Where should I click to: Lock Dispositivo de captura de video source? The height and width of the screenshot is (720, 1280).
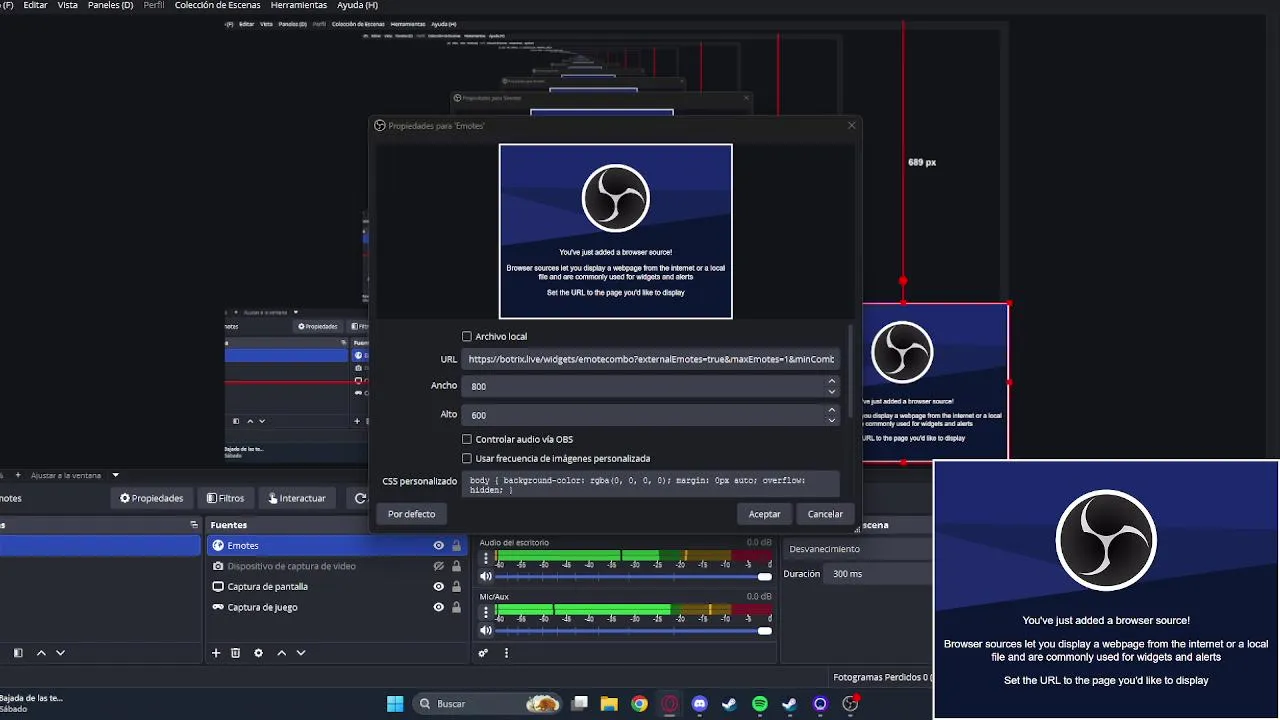coord(457,566)
